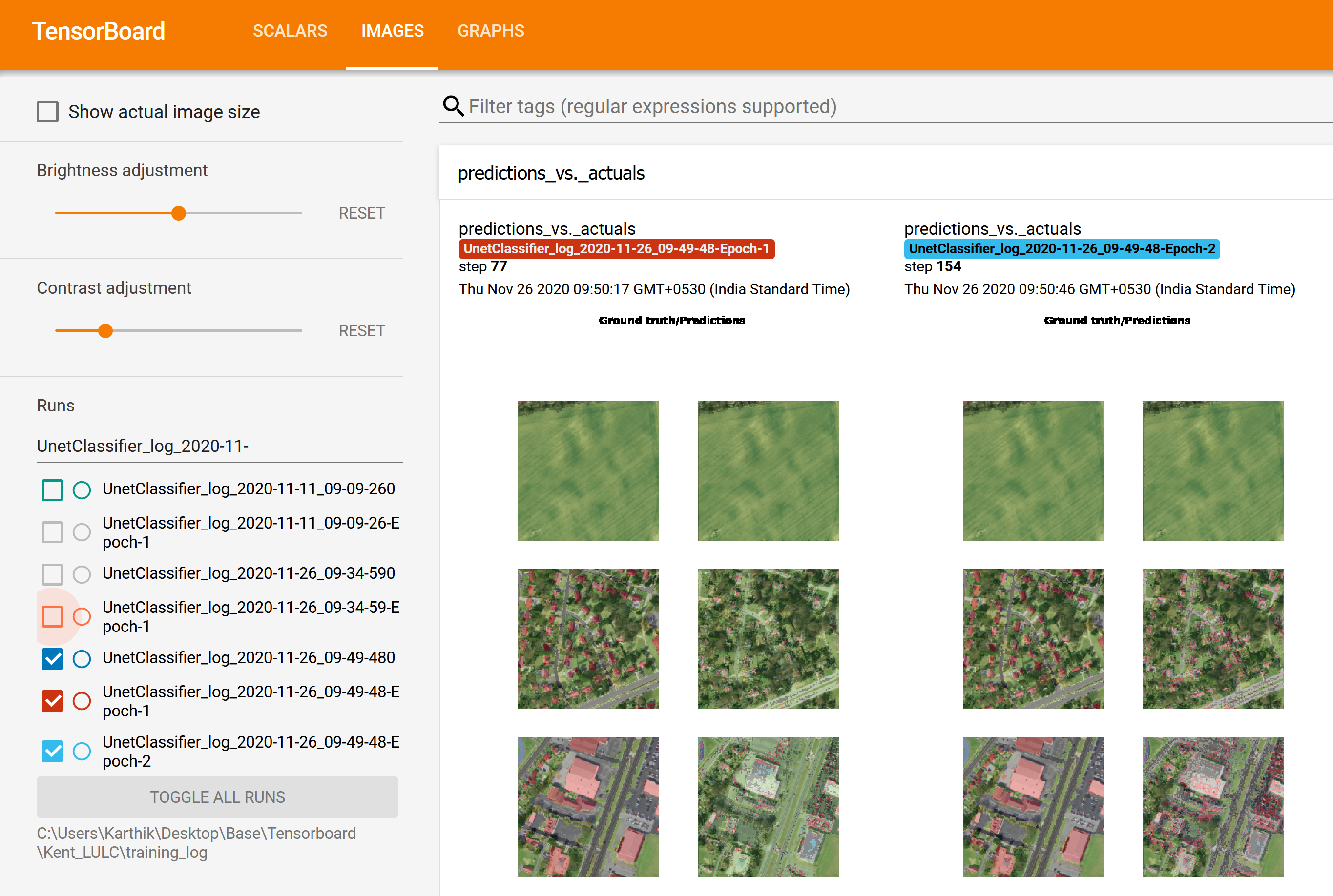Click the Runs section heading
The height and width of the screenshot is (896, 1333).
point(56,406)
